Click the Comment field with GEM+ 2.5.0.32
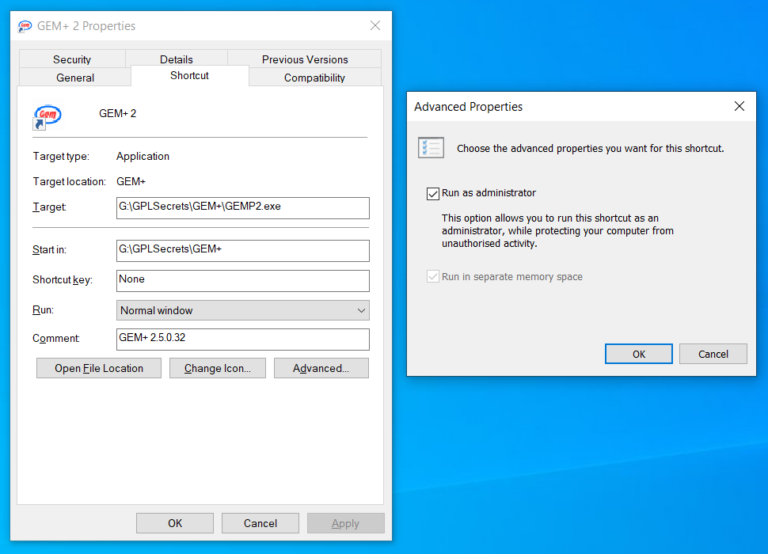The width and height of the screenshot is (768, 554). tap(243, 339)
